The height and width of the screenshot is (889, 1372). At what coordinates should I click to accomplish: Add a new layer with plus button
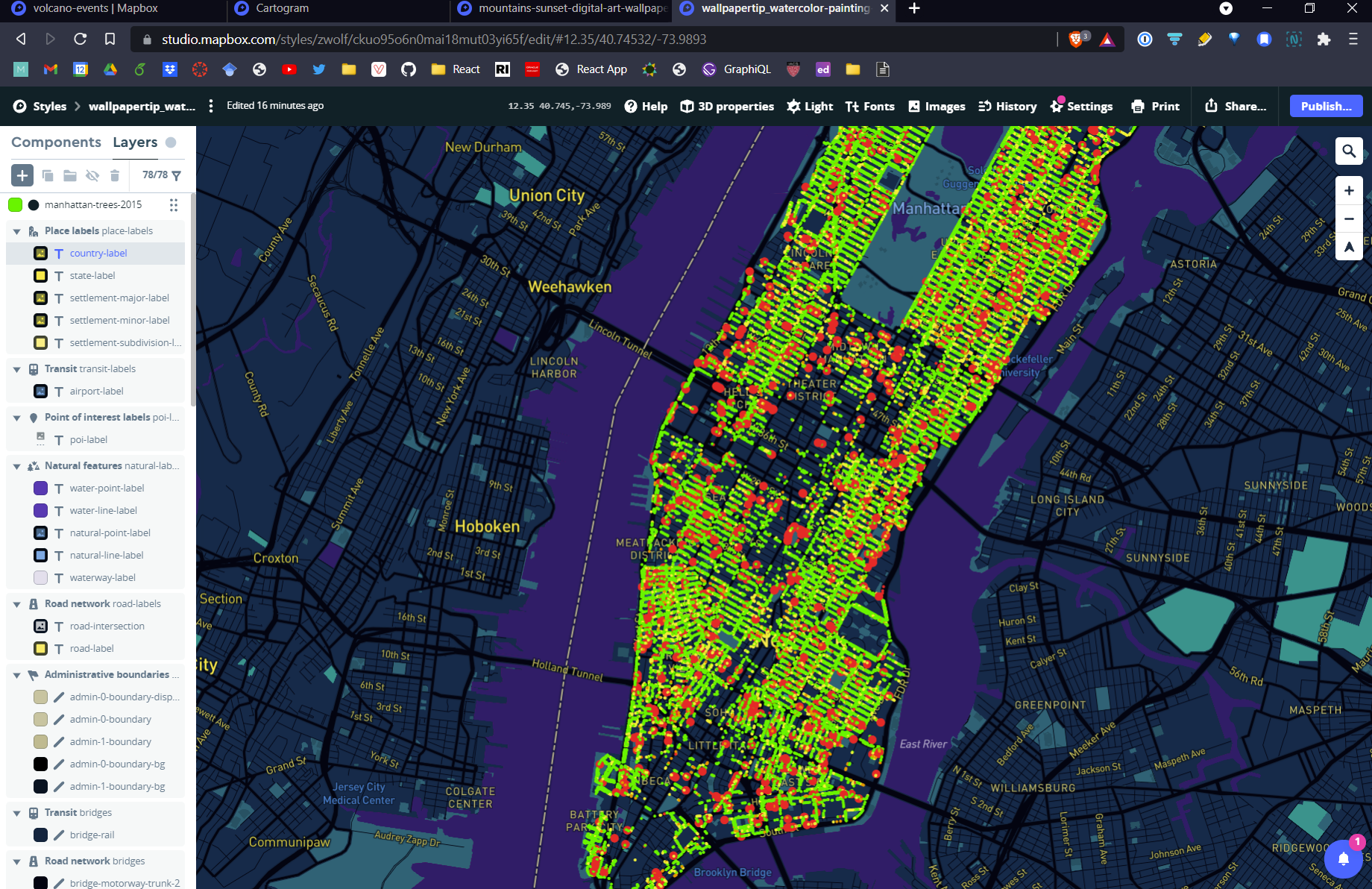click(x=22, y=175)
